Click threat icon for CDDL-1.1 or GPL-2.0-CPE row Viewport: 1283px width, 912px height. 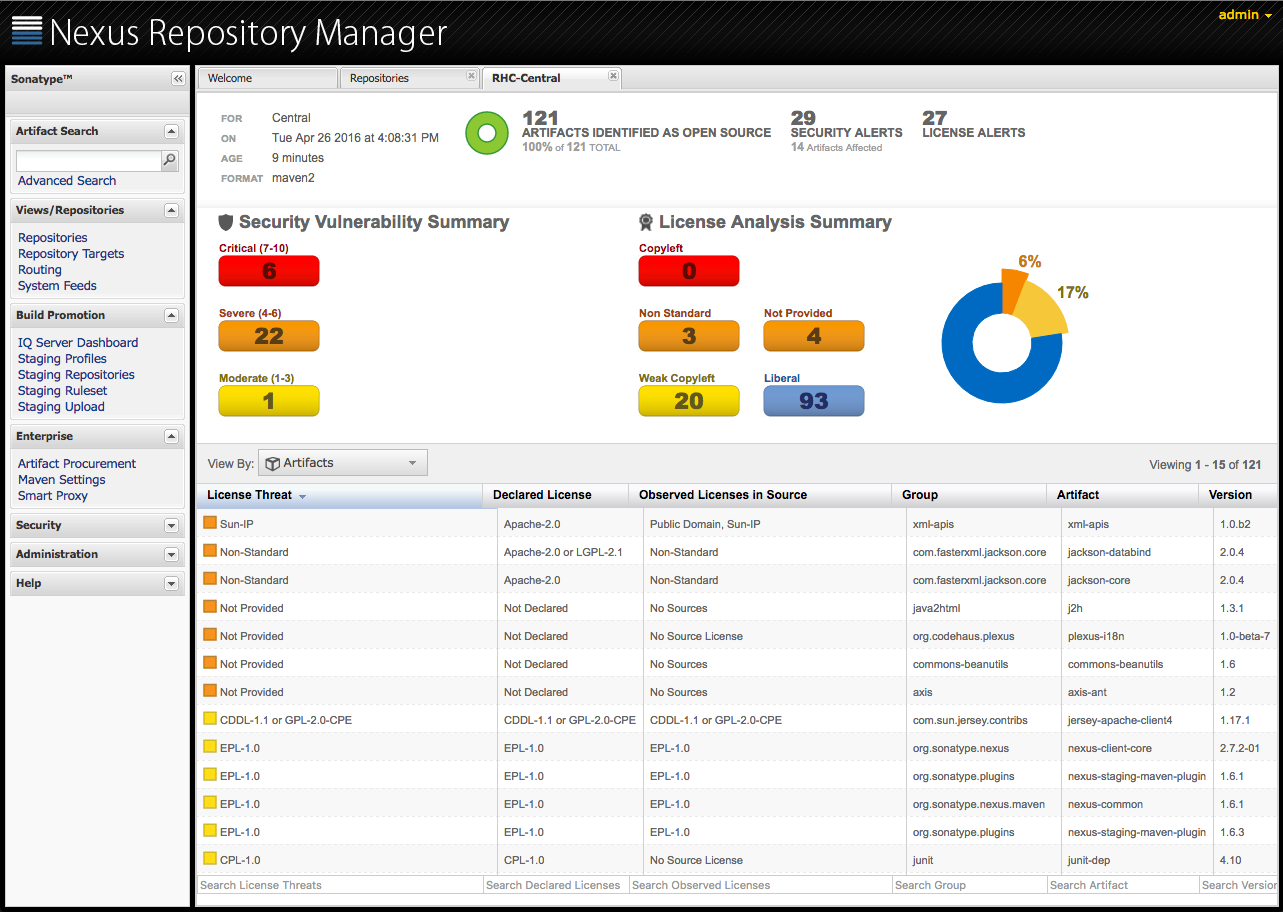pyautogui.click(x=210, y=718)
